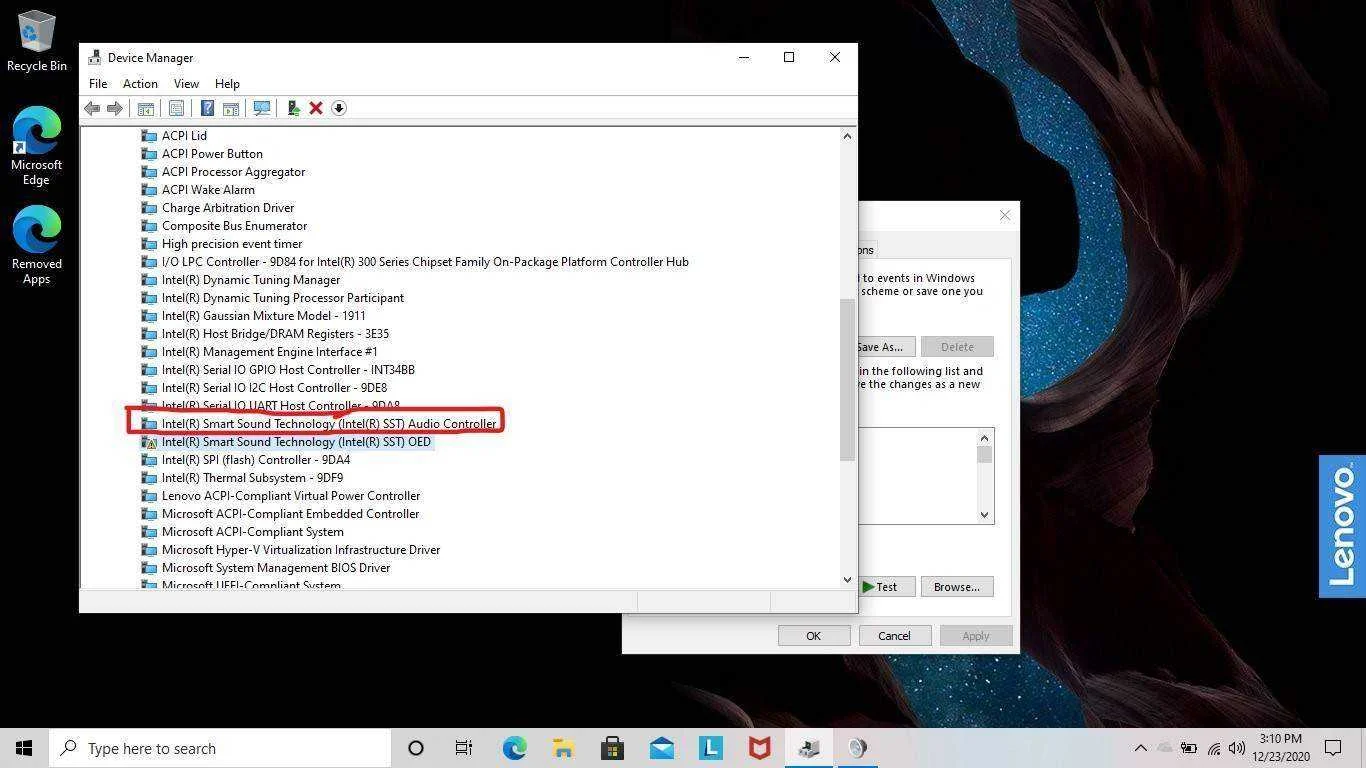Open the View menu
Screen dimensions: 1366x768
tap(186, 84)
